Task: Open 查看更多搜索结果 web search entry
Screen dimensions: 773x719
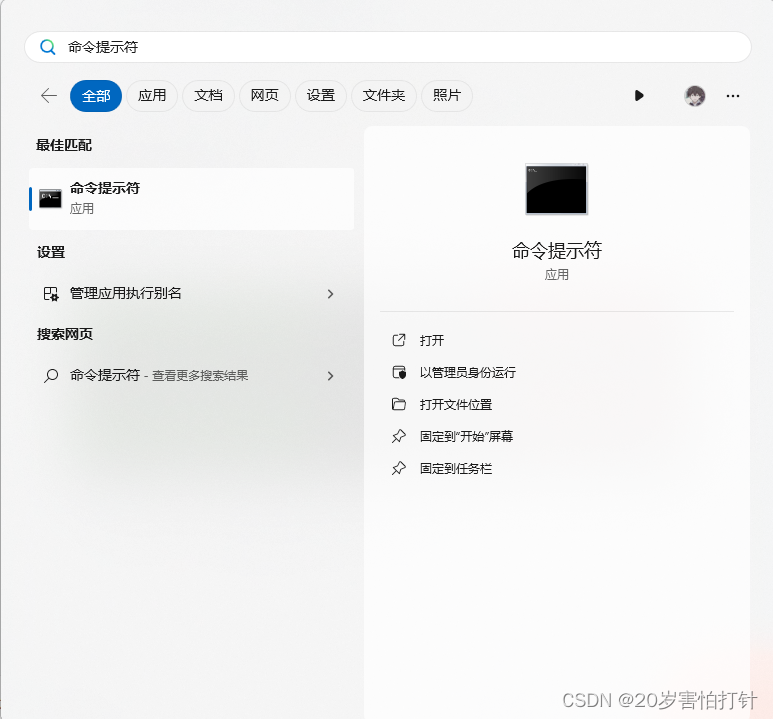Action: pyautogui.click(x=192, y=376)
